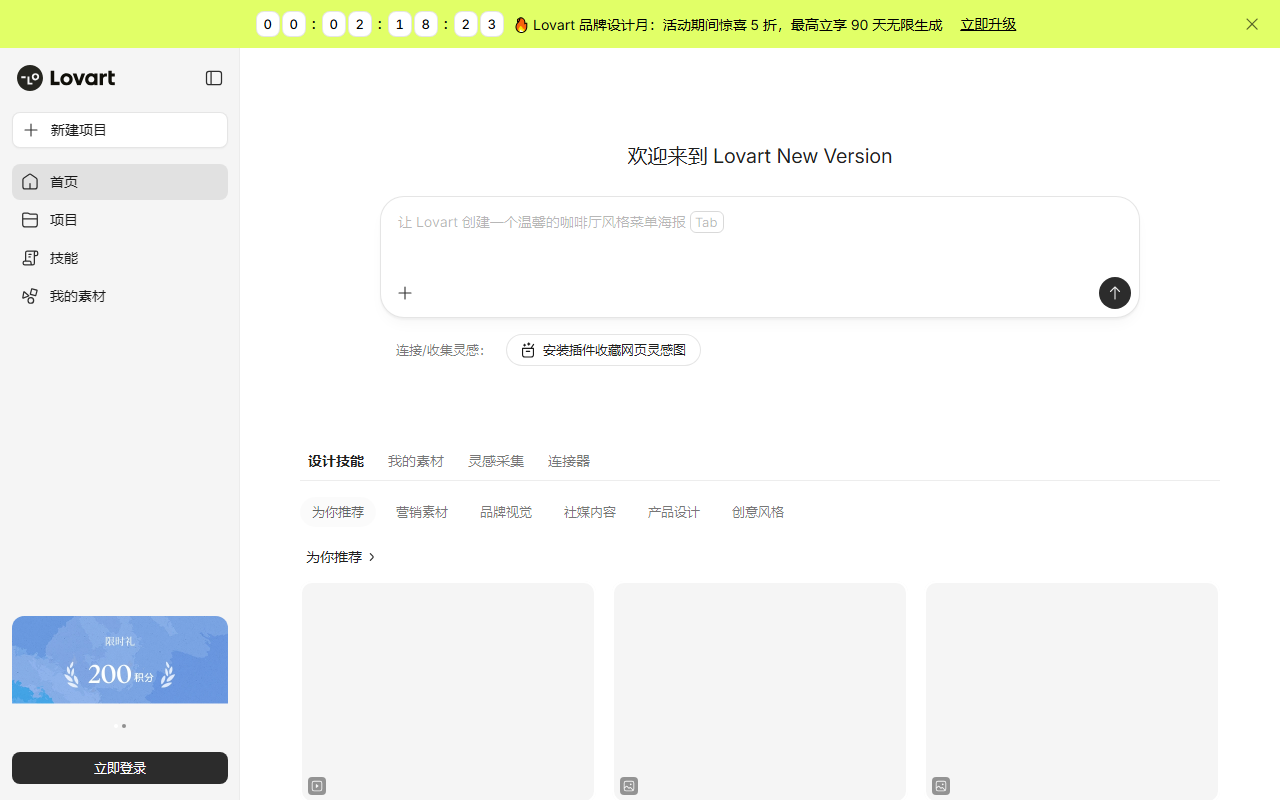Switch to the 连接器 tab
Viewport: 1280px width, 800px height.
click(569, 461)
